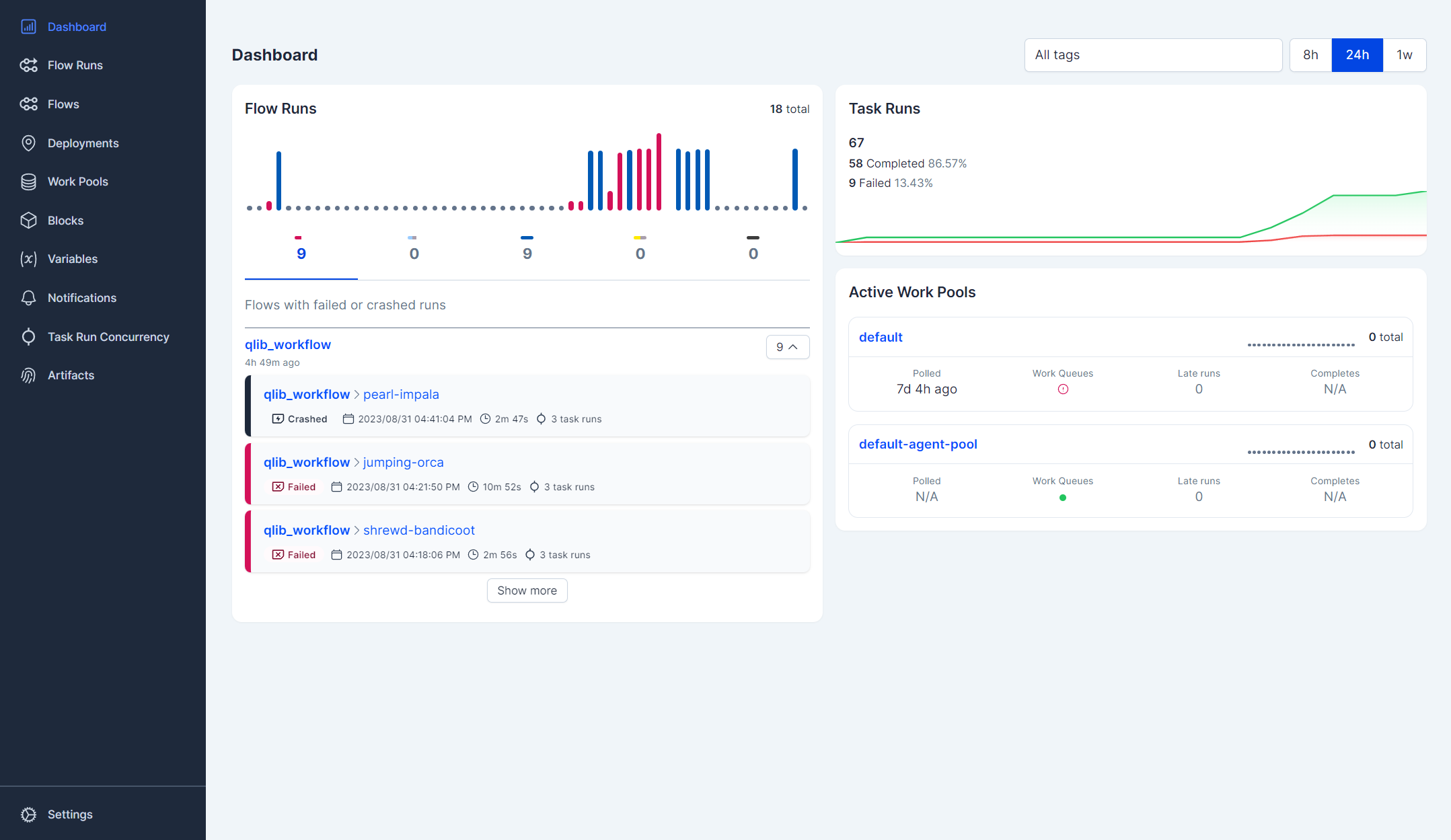
Task: Open the default-agent-pool work pool
Action: coord(918,444)
